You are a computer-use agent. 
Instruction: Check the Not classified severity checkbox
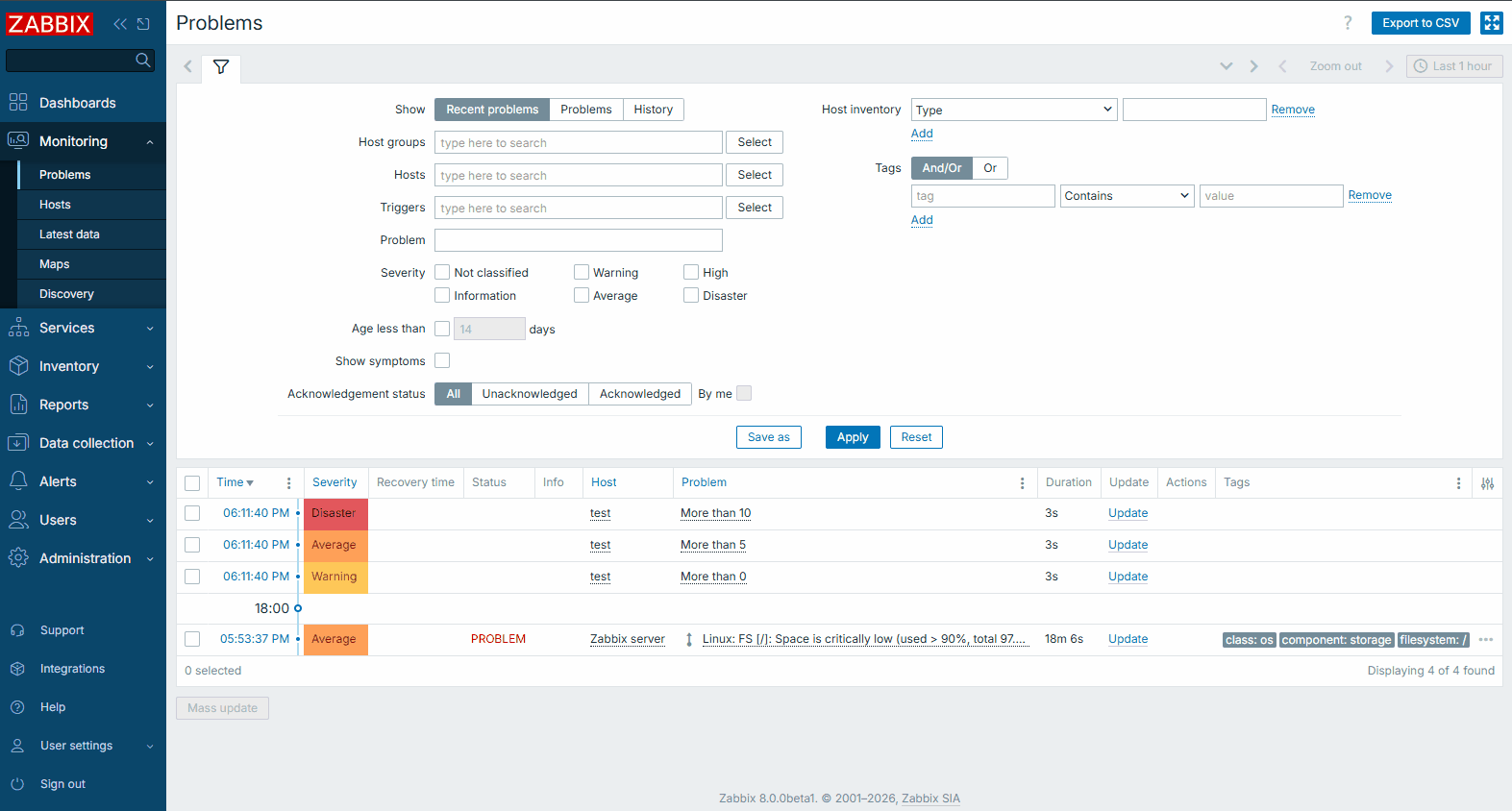click(442, 273)
